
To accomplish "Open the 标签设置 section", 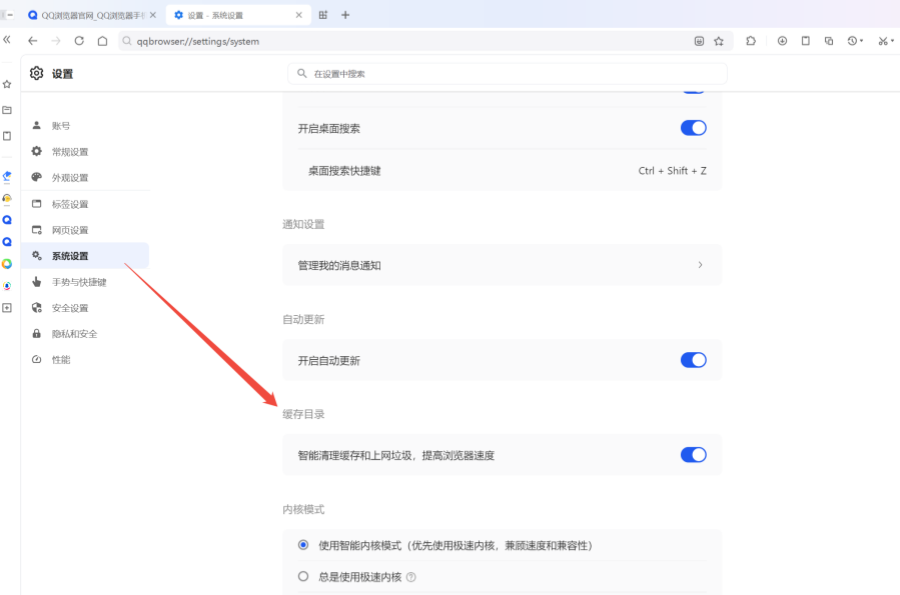I will coord(85,204).
